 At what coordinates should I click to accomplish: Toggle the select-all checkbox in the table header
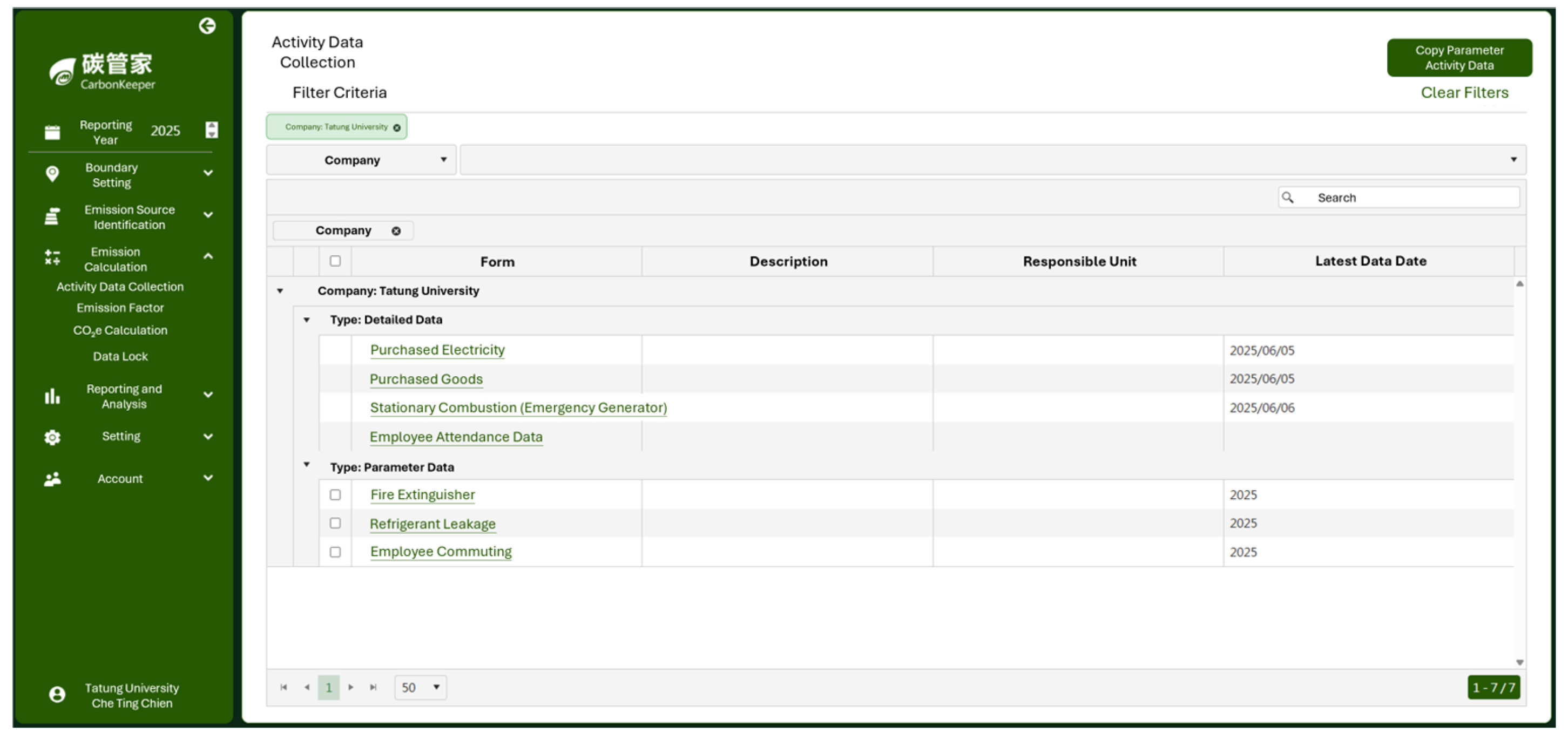[x=335, y=261]
